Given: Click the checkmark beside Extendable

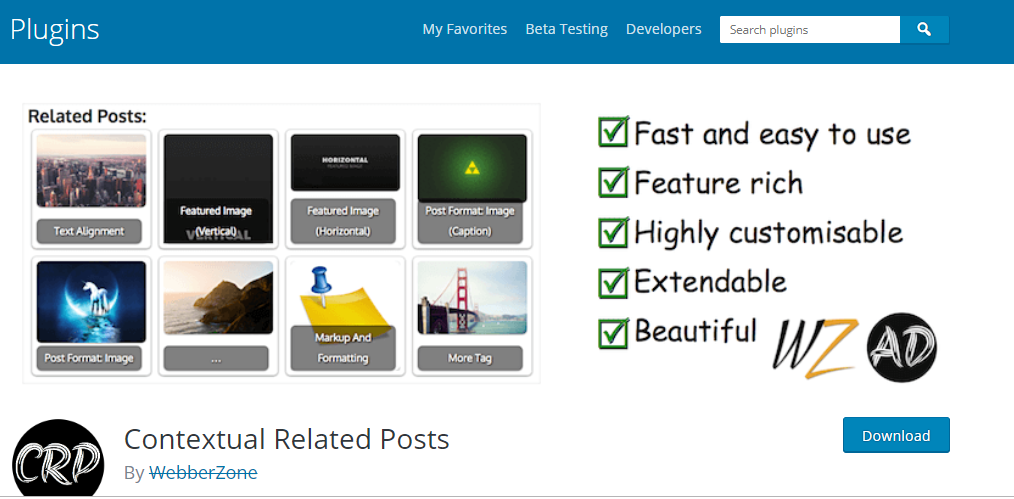Looking at the screenshot, I should (613, 281).
